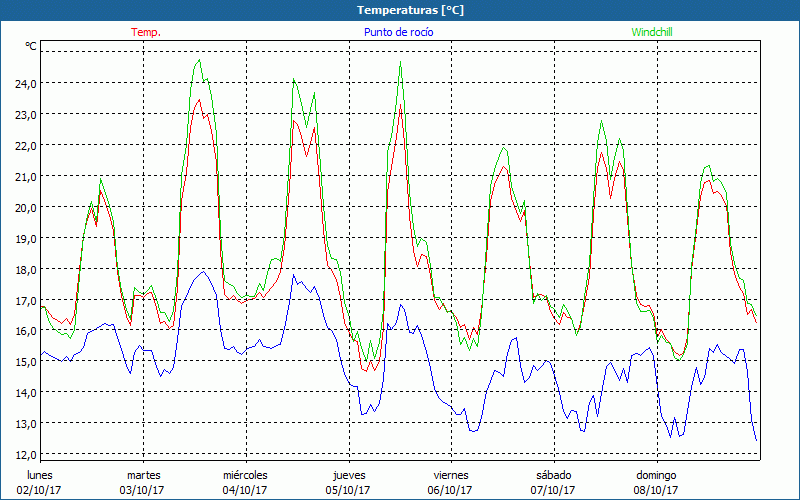Click the domingo day label
Viewport: 800px width, 500px height.
click(x=656, y=475)
